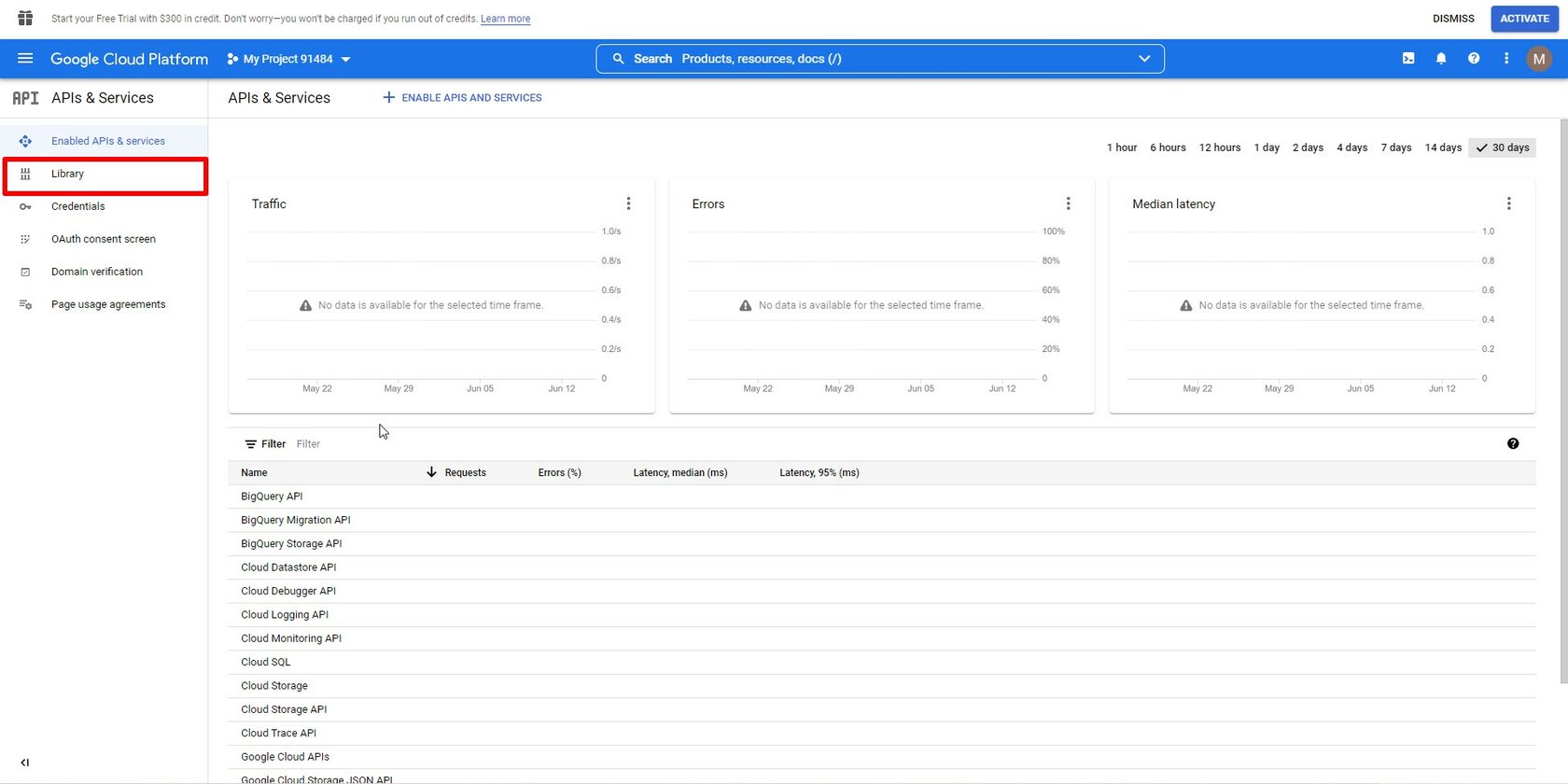Open the BigQuery API link
Screen dimensions: 1568x784
272,497
